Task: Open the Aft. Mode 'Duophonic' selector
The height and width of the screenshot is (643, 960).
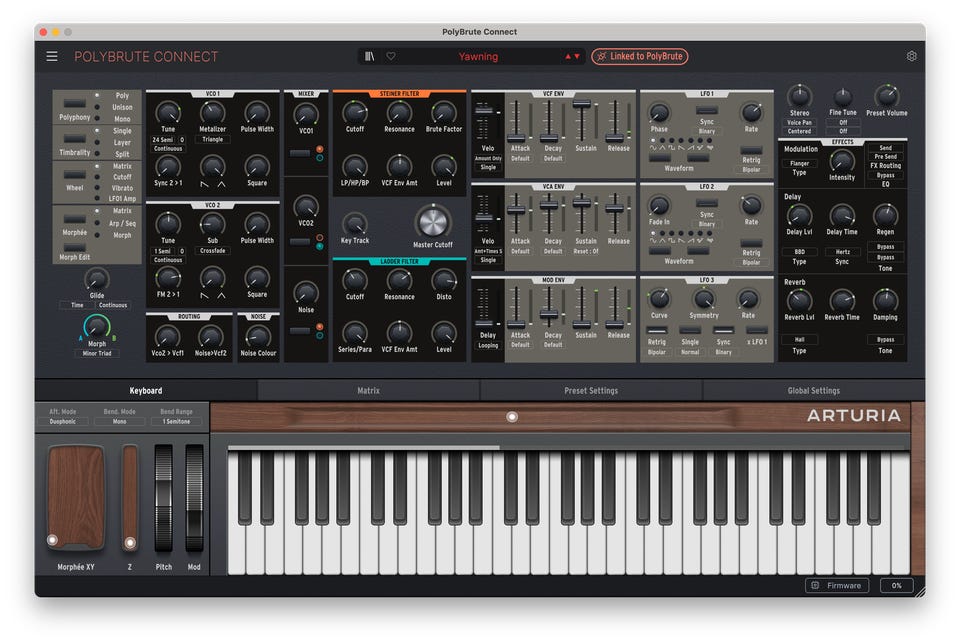Action: click(x=62, y=421)
